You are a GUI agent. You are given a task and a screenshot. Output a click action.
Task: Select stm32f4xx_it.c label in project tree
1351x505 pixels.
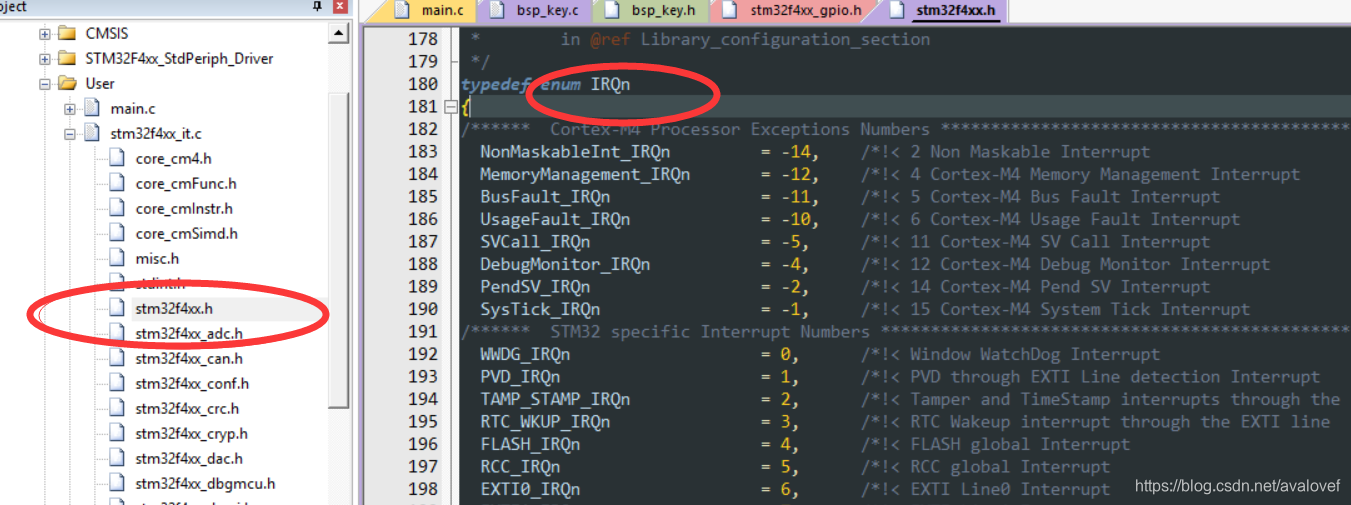point(155,134)
